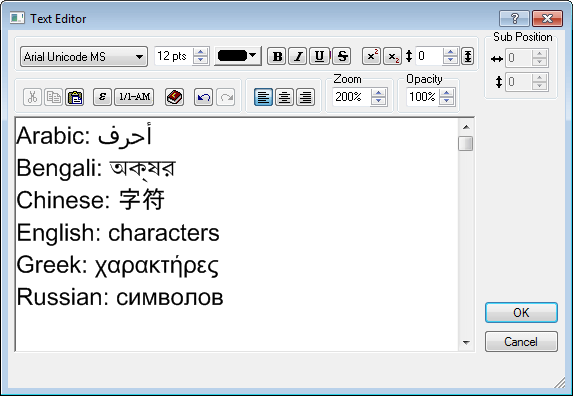Image resolution: width=573 pixels, height=396 pixels.
Task: Toggle Underline formatting button
Action: point(319,56)
